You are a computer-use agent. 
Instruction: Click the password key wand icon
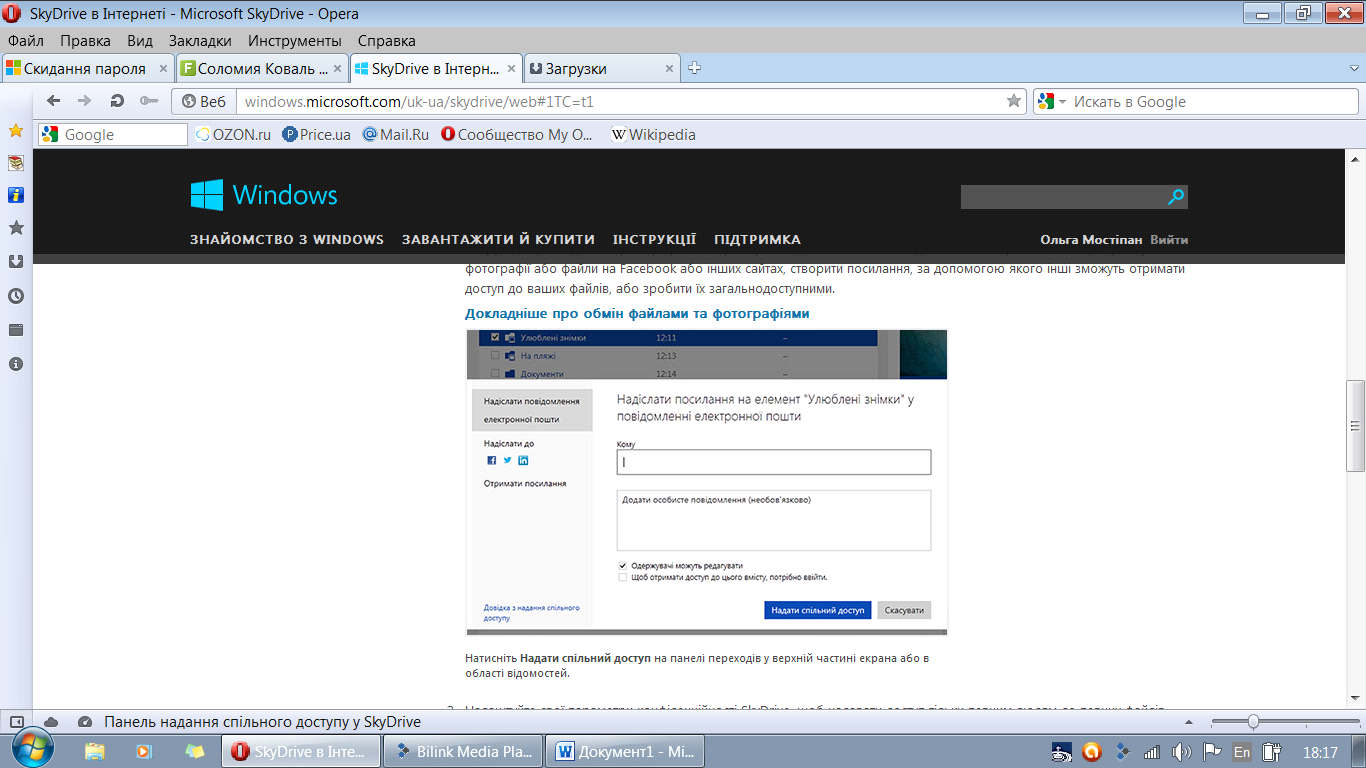[x=149, y=101]
